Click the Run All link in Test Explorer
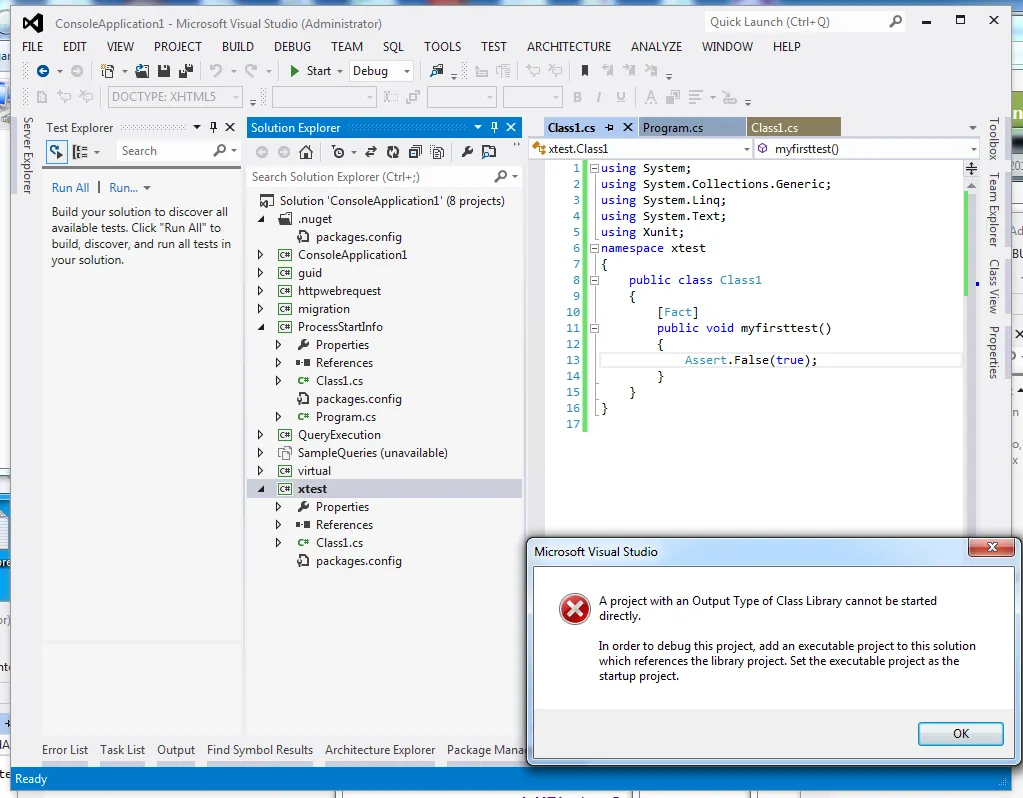This screenshot has width=1023, height=798. tap(70, 188)
